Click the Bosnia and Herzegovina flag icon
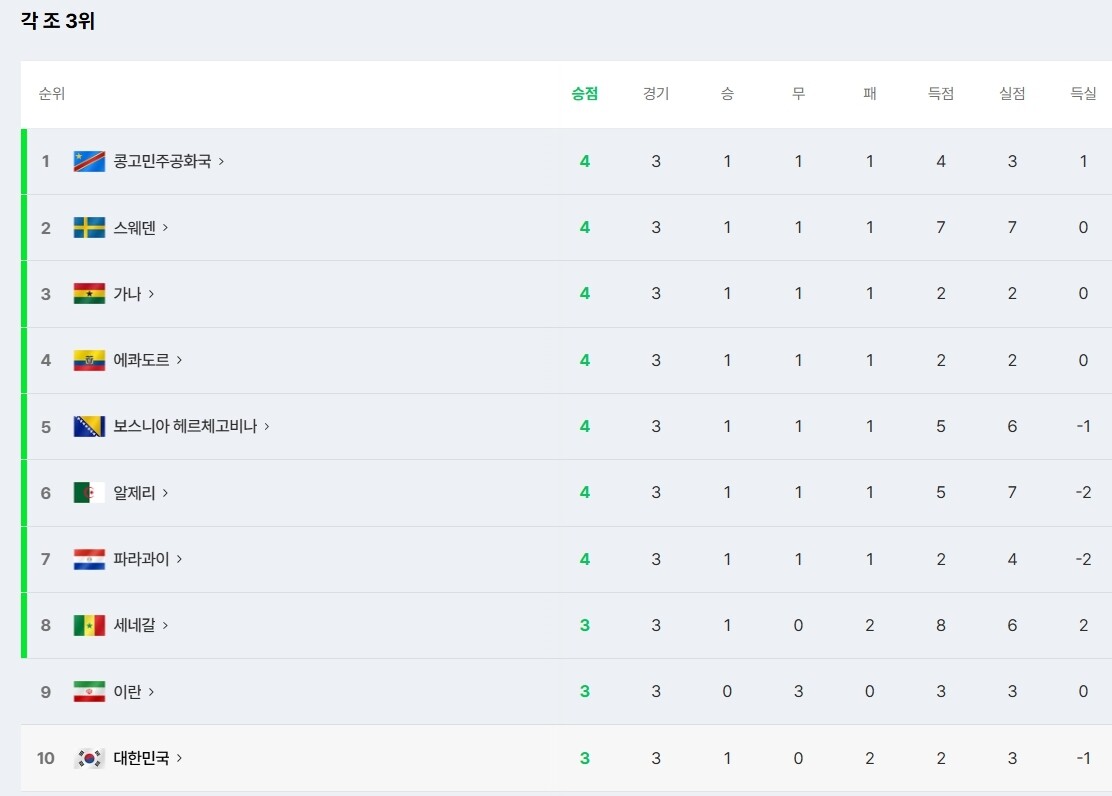Viewport: 1112px width, 796px height. (89, 426)
